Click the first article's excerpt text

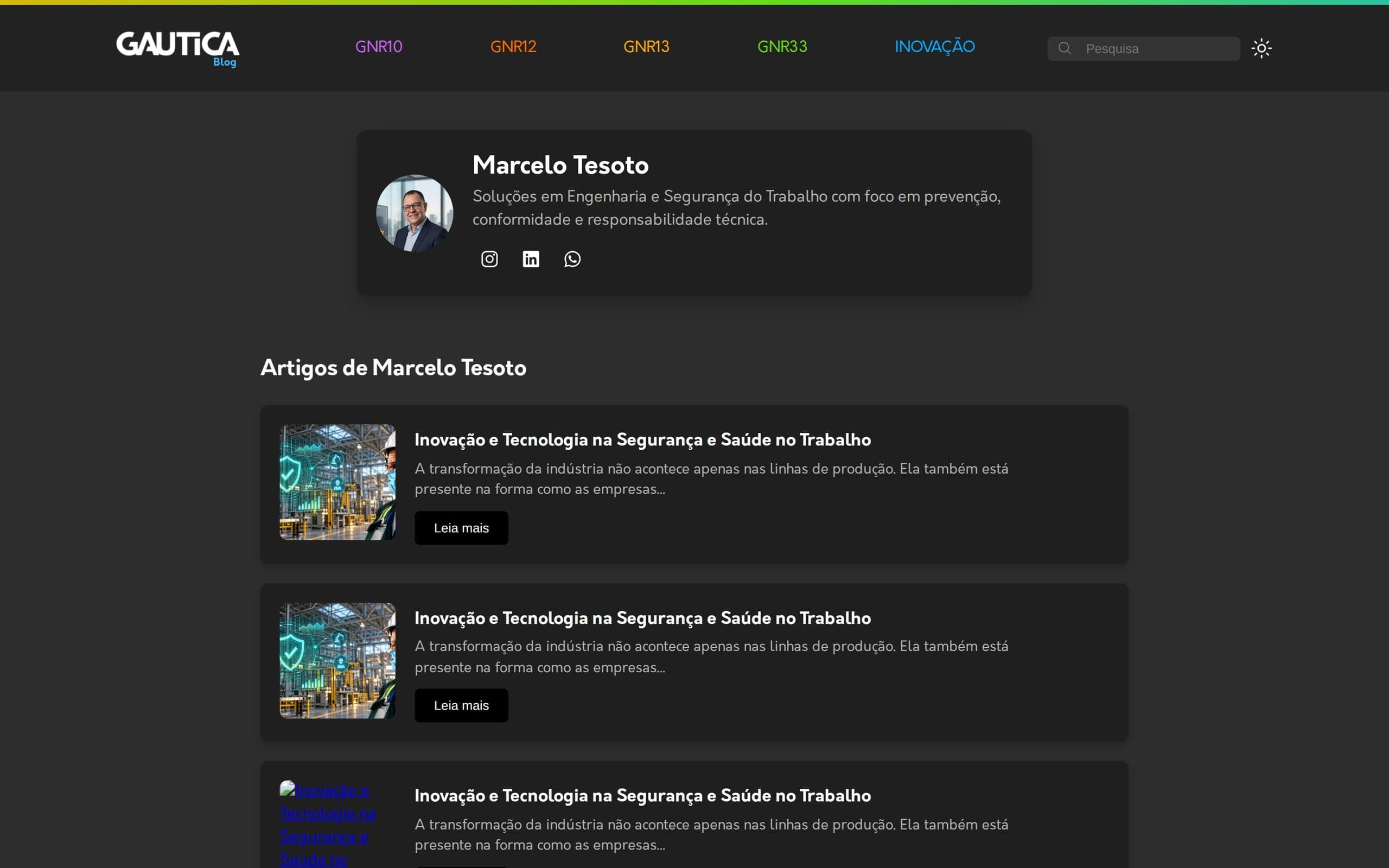point(711,479)
